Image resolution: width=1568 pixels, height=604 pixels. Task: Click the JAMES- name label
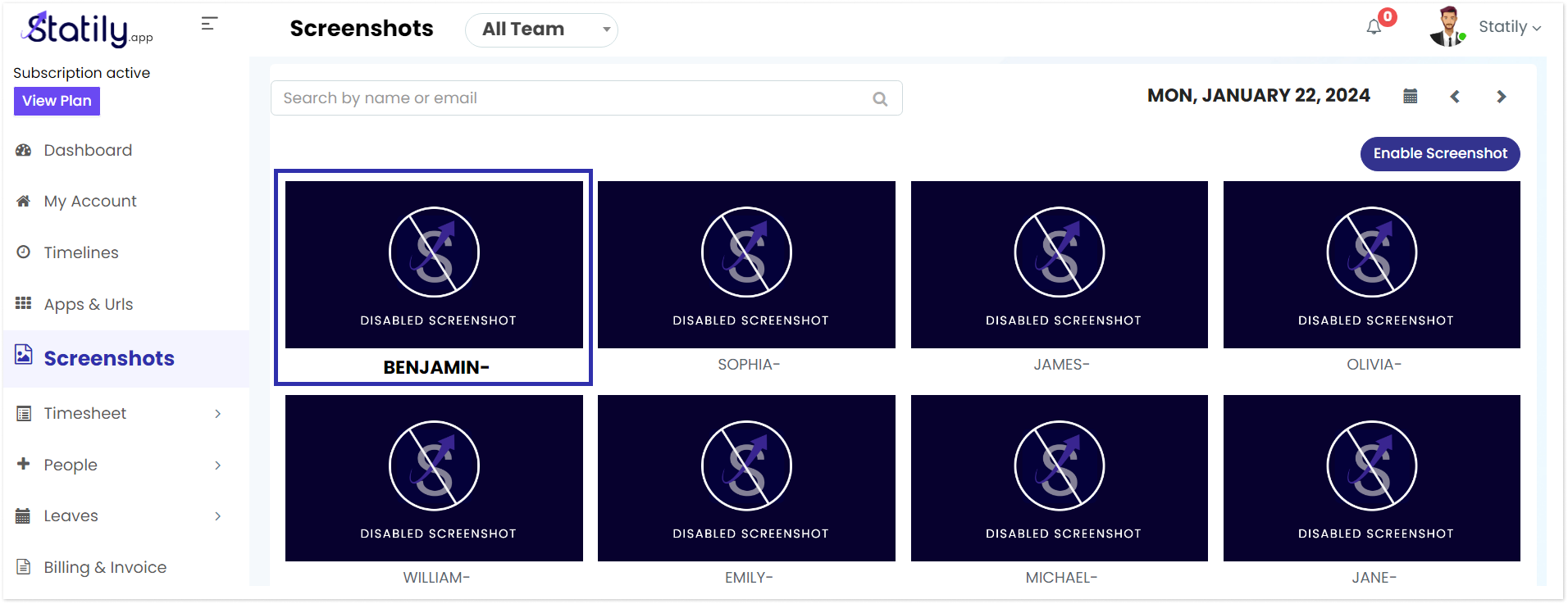(1061, 365)
